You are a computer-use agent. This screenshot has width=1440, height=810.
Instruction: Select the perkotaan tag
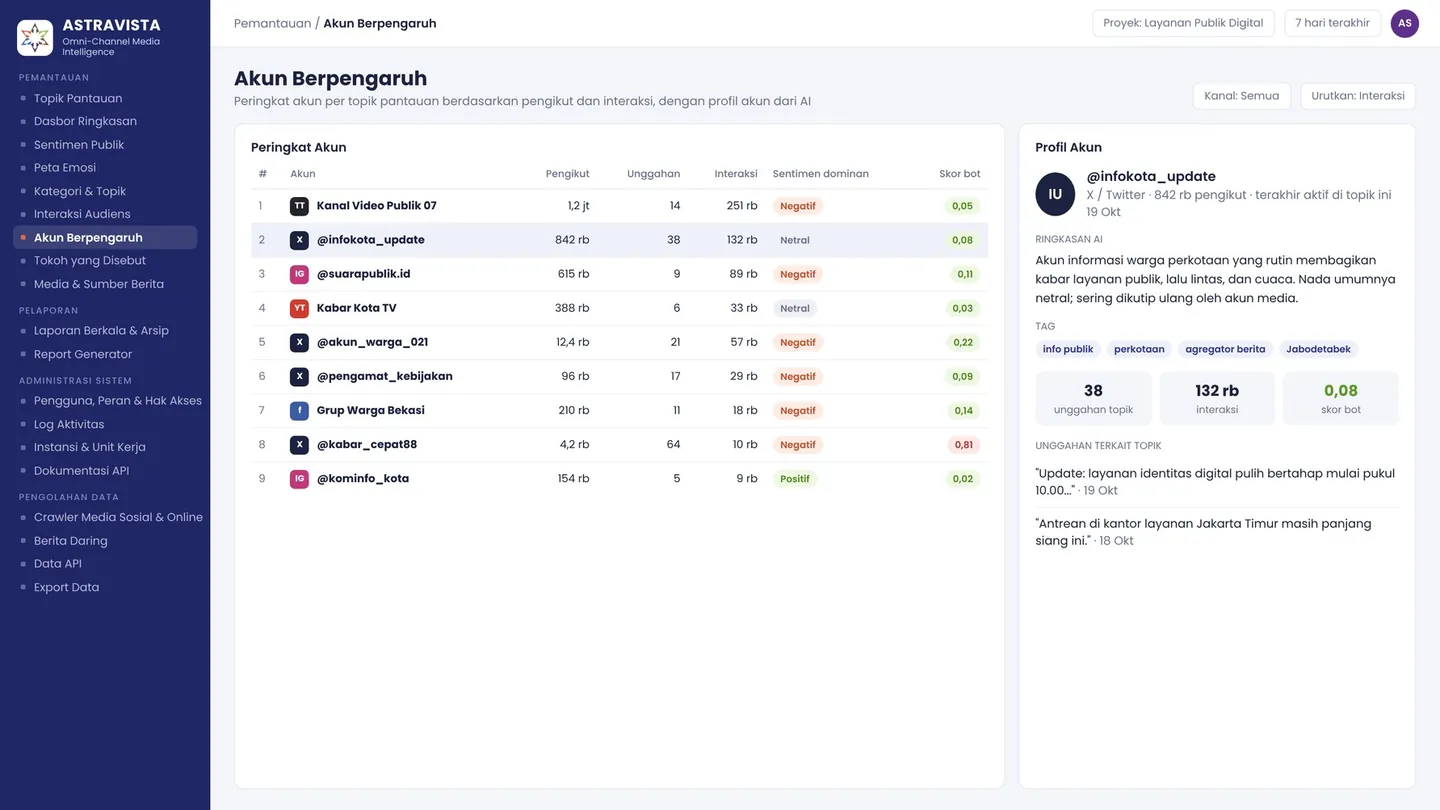pyautogui.click(x=1139, y=349)
